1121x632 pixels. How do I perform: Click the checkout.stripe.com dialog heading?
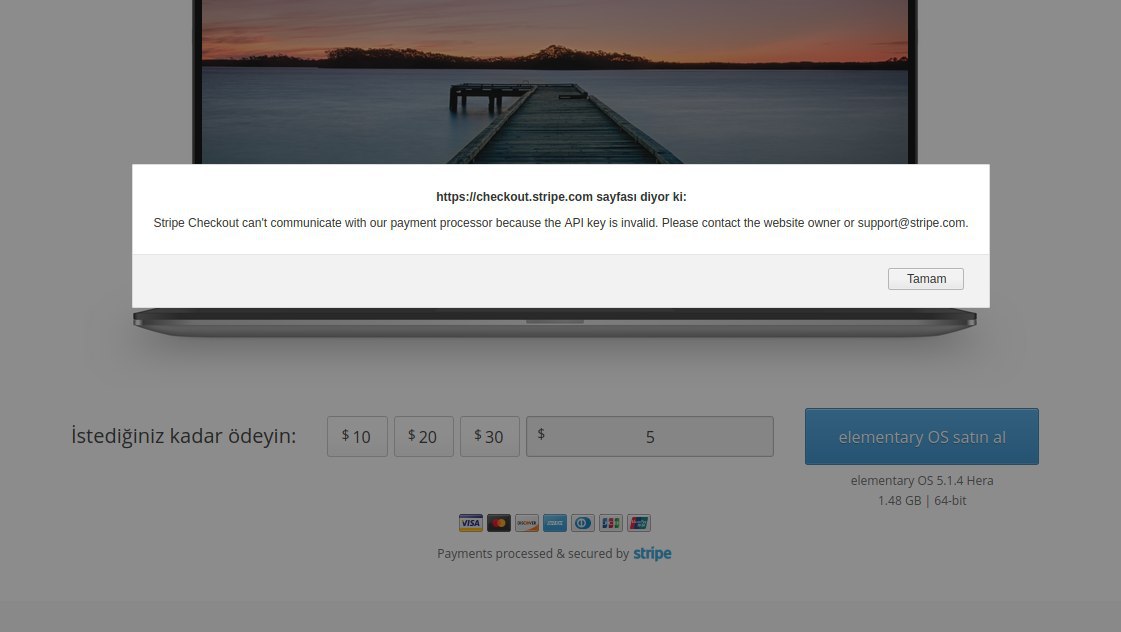pos(561,197)
